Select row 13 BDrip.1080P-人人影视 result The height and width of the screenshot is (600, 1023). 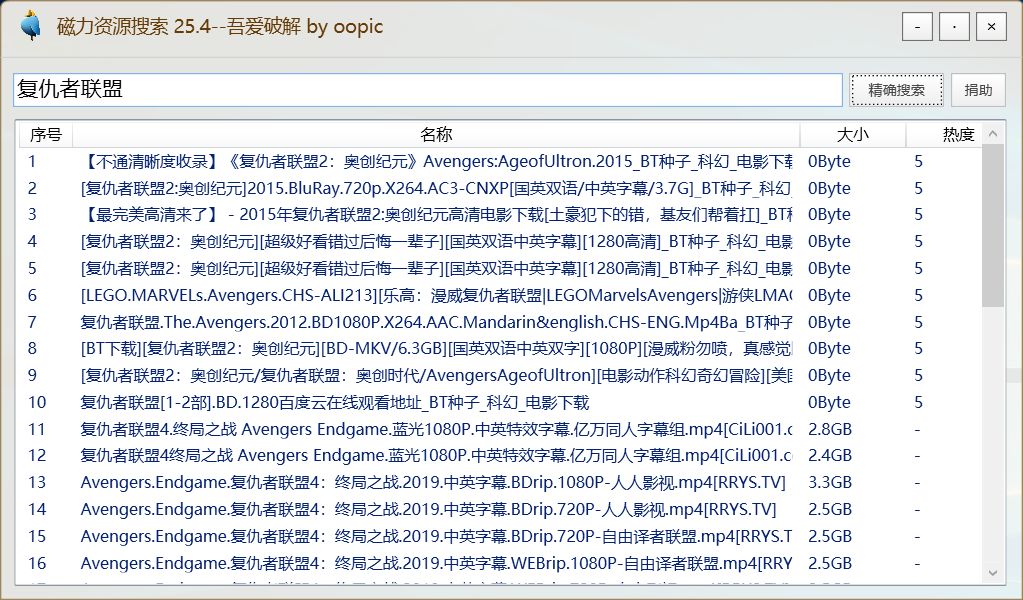[x=433, y=482]
